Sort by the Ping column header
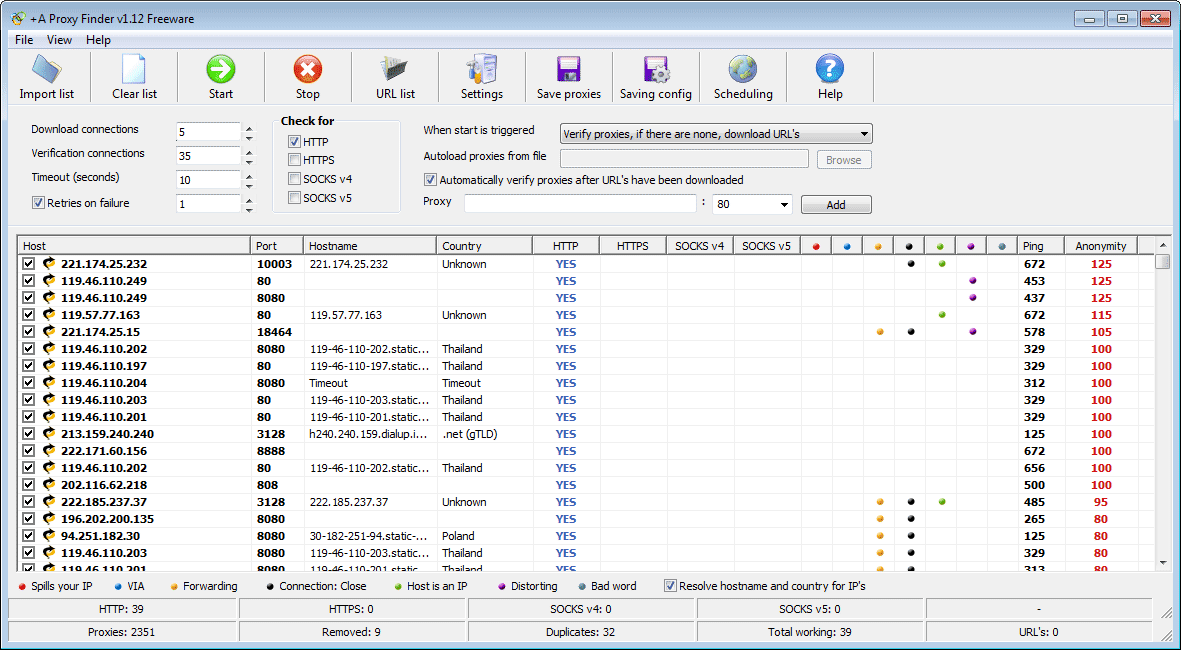This screenshot has height=650, width=1181. coord(1041,246)
